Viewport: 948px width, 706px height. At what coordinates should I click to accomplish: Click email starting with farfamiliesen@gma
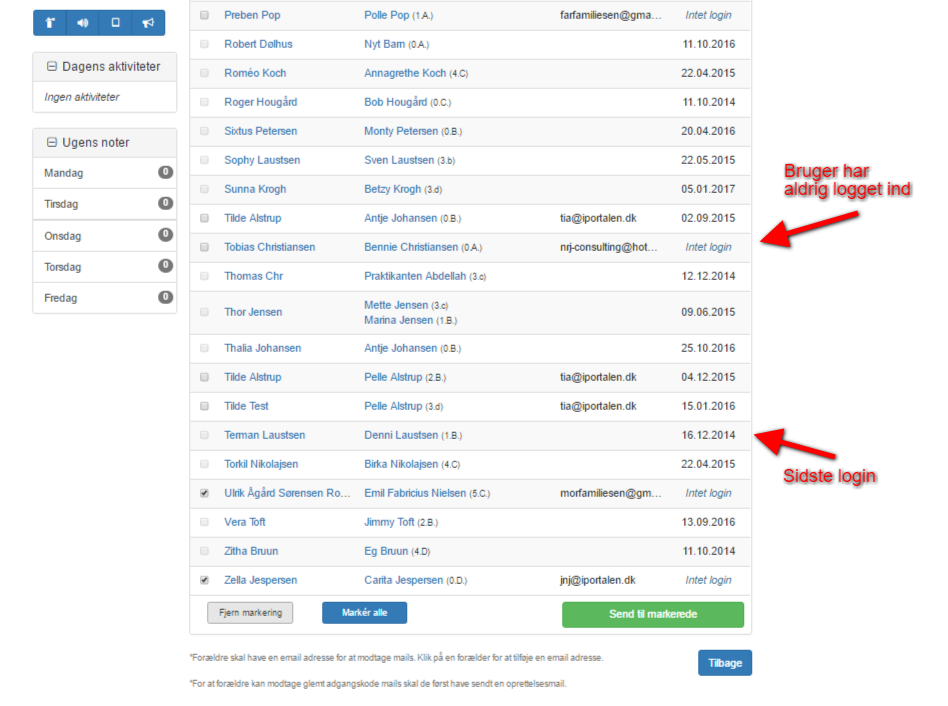pos(611,15)
